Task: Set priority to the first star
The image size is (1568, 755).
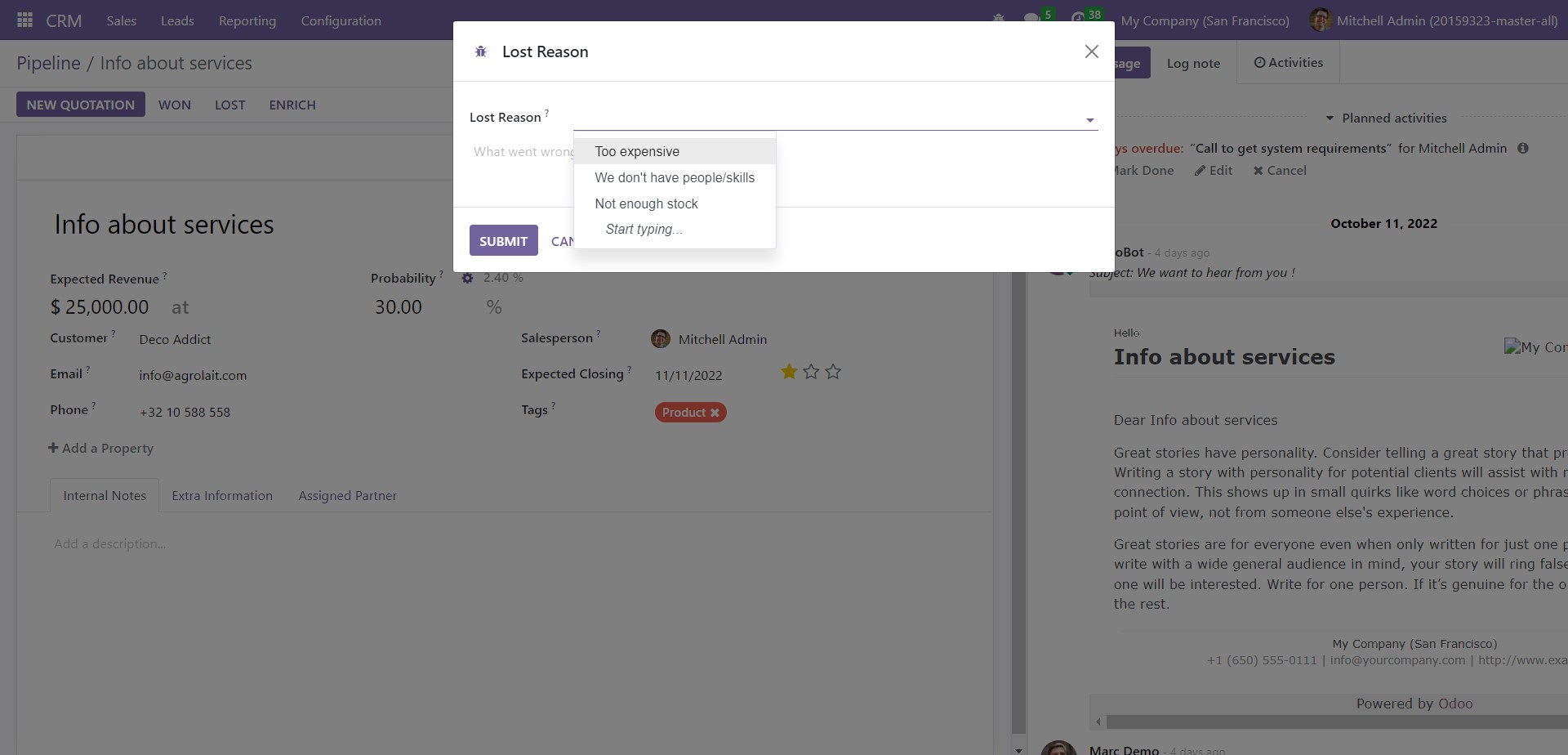Action: (789, 373)
